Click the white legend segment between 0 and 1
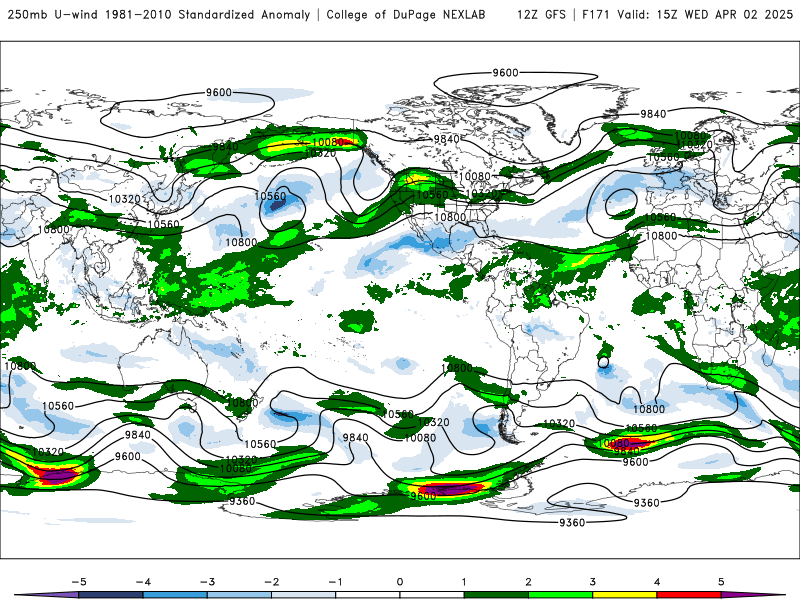The height and width of the screenshot is (600, 800). click(x=432, y=595)
